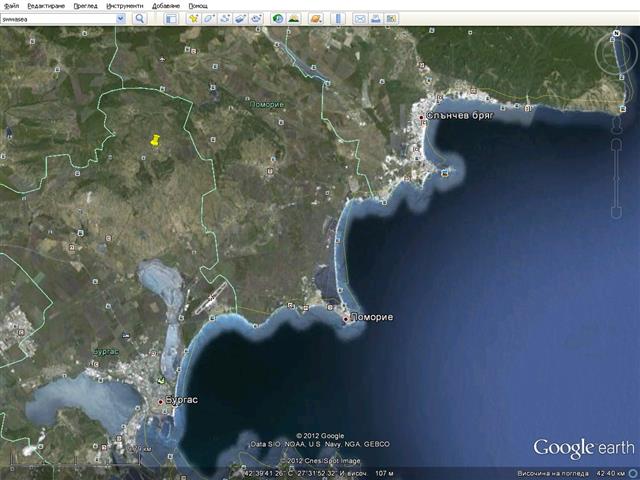Select the Add Polygon tool
Viewport: 640px width, 480px height.
tap(210, 18)
